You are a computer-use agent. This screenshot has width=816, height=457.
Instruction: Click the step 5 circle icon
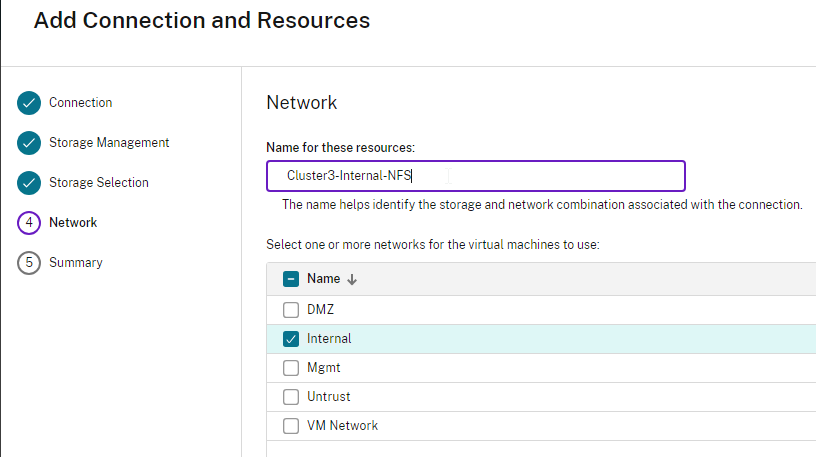[x=29, y=263]
